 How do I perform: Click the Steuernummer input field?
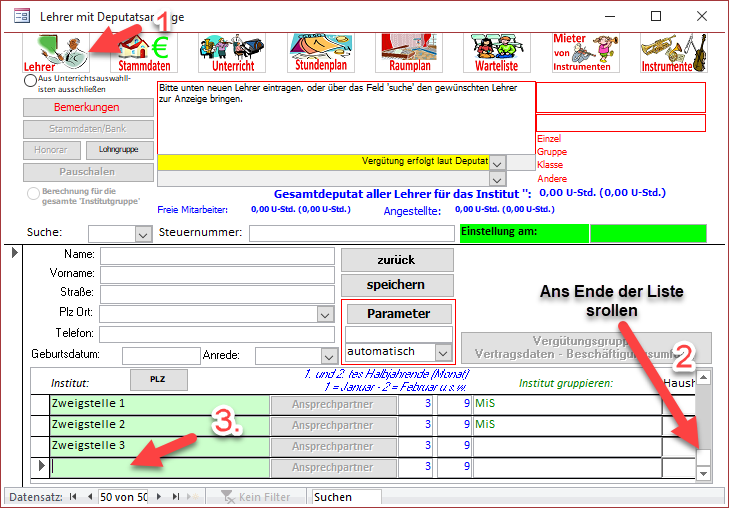[351, 234]
